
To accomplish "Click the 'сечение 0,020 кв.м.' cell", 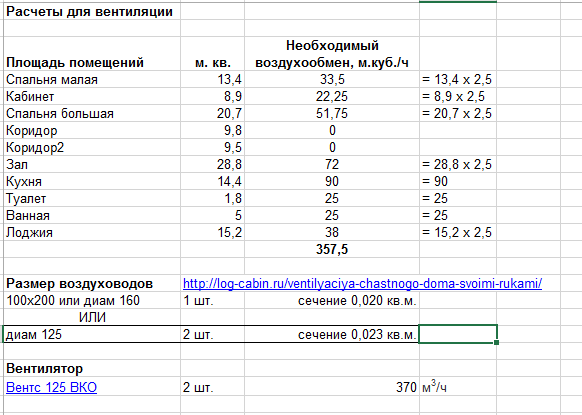I will [x=332, y=300].
